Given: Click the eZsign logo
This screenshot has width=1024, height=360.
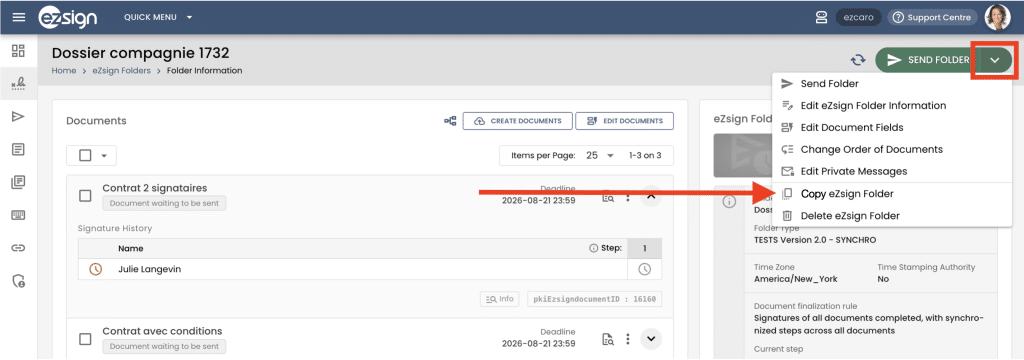Looking at the screenshot, I should click(68, 17).
